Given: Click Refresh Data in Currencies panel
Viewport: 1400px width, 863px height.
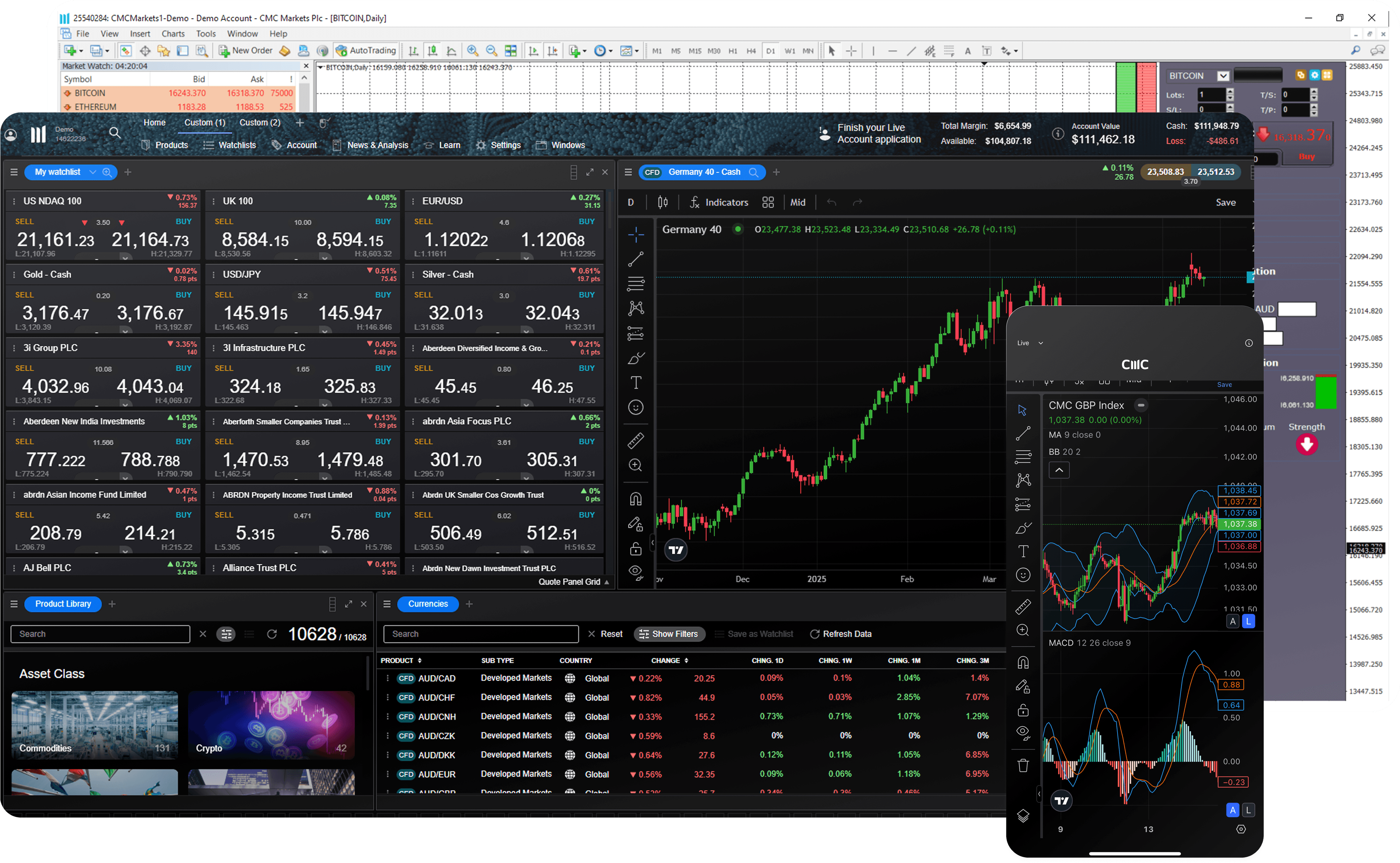Looking at the screenshot, I should [x=841, y=634].
